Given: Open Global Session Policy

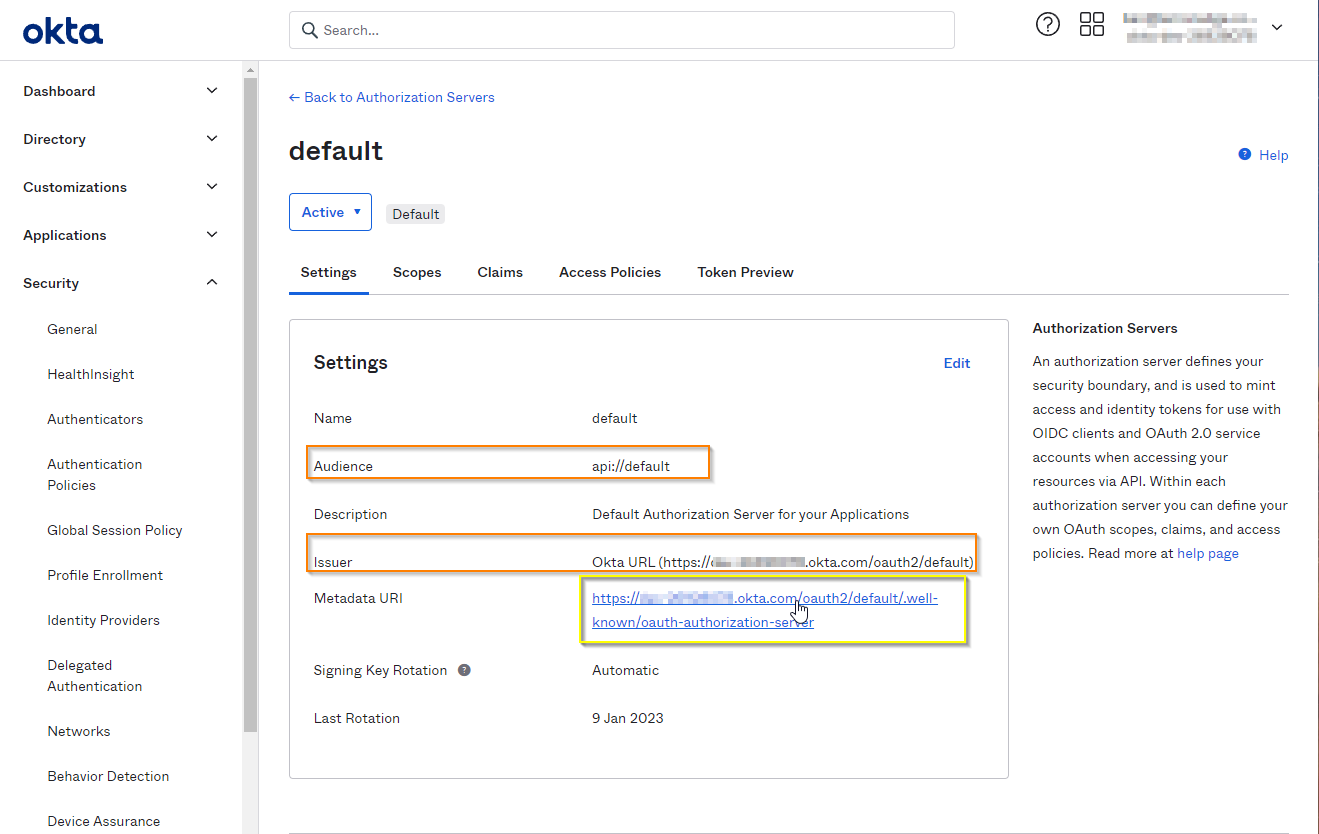Looking at the screenshot, I should click(115, 530).
